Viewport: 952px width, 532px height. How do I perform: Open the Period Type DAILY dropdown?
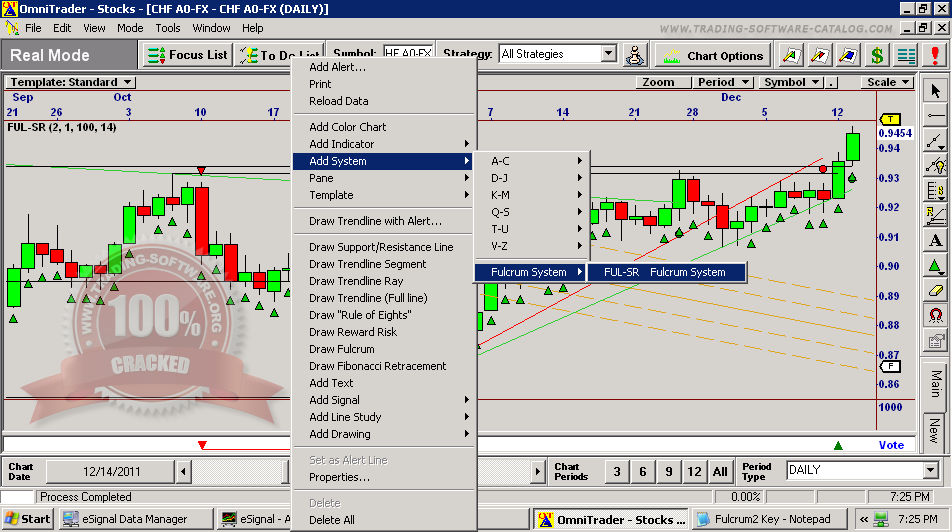(929, 471)
